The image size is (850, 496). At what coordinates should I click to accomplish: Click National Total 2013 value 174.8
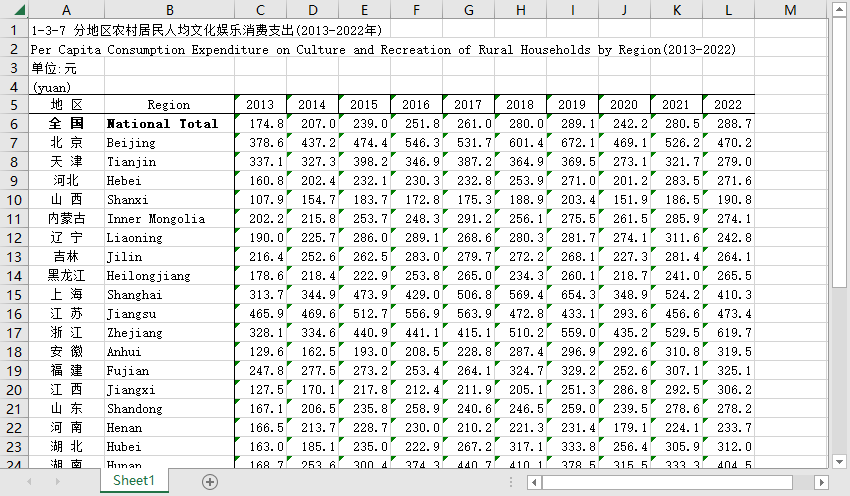[x=260, y=124]
